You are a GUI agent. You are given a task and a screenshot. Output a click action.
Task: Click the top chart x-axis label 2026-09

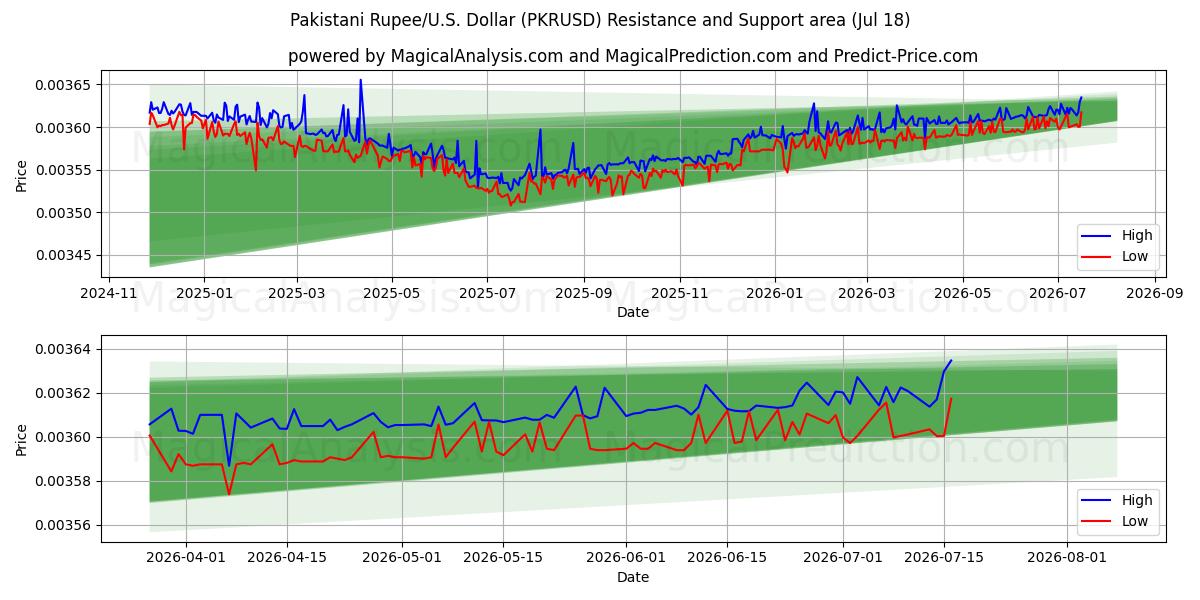pyautogui.click(x=1155, y=293)
